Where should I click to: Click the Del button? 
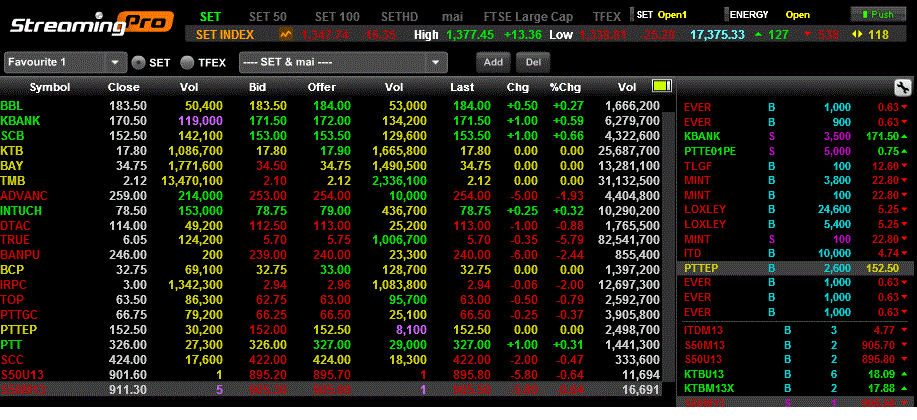pos(533,62)
